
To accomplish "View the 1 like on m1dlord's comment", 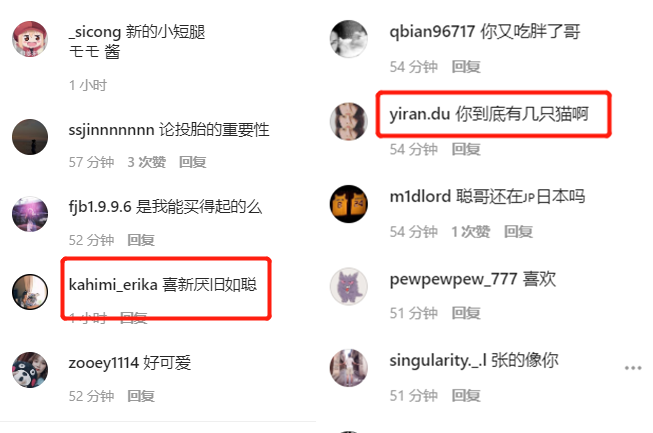I will point(471,231).
